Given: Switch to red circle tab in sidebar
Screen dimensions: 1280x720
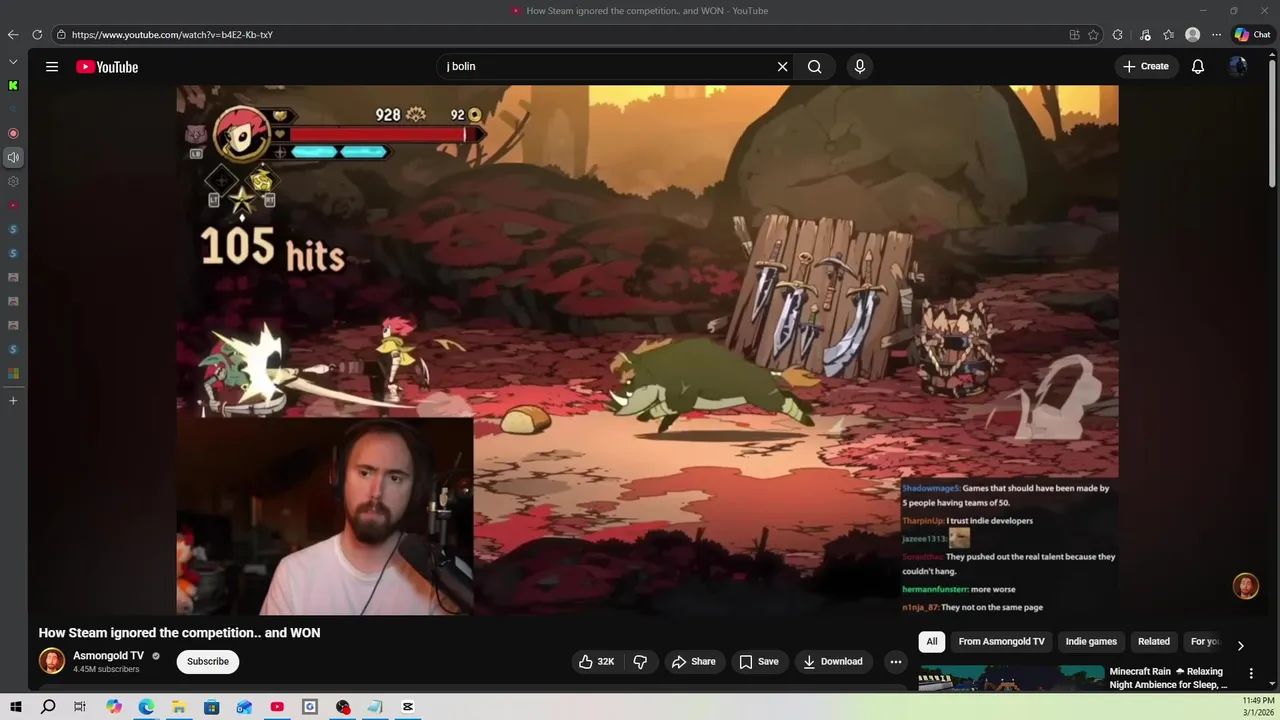Looking at the screenshot, I should click(13, 133).
